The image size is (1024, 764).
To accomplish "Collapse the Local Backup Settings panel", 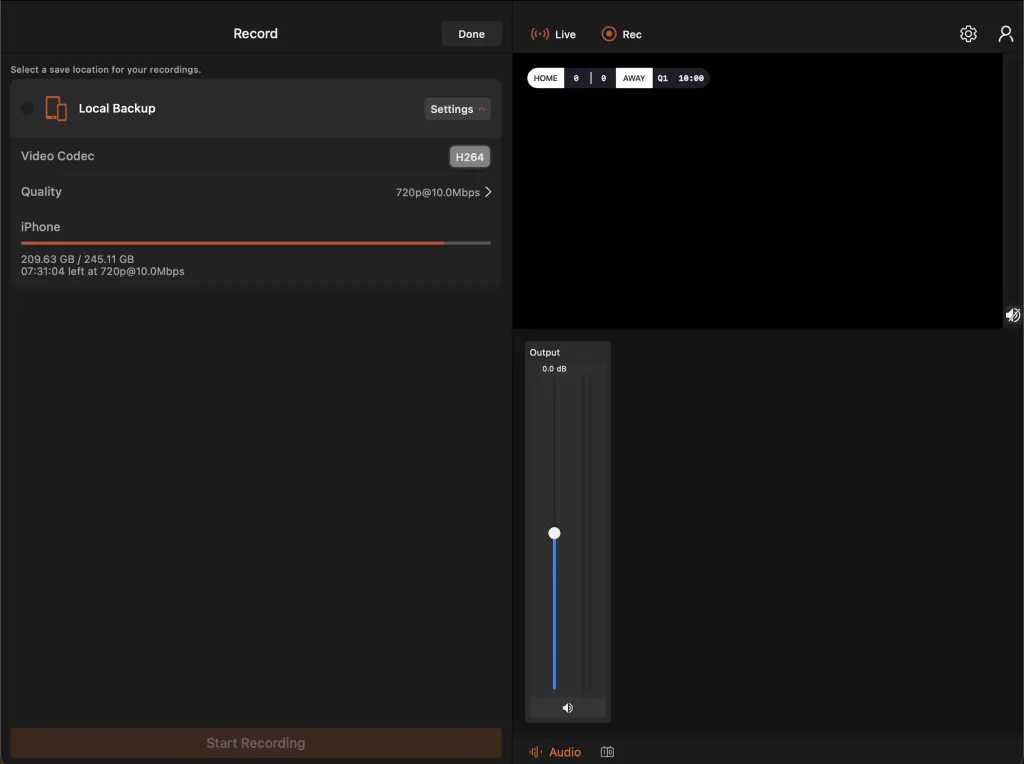I will coord(457,108).
